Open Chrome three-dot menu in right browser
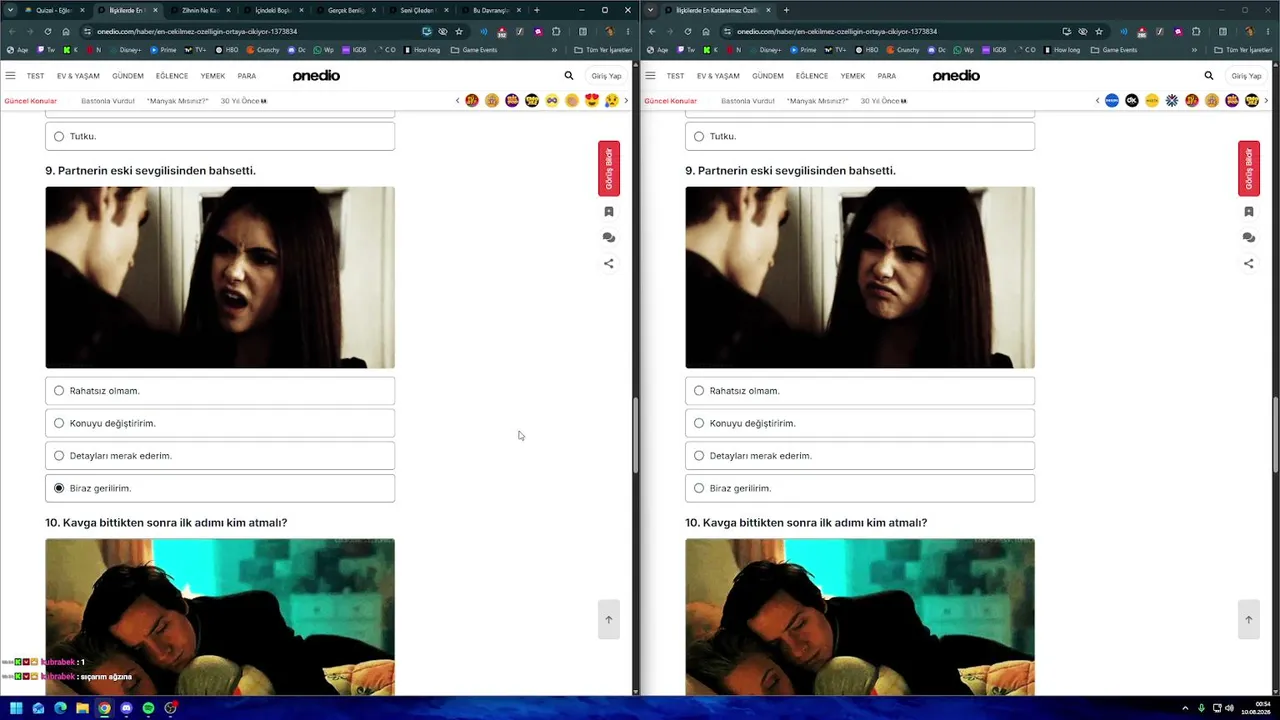 [1267, 31]
